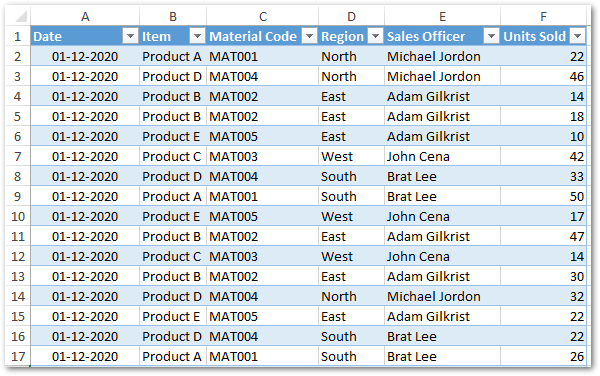Image resolution: width=600 pixels, height=376 pixels.
Task: Select units value 32 in row 14
Action: [x=543, y=296]
